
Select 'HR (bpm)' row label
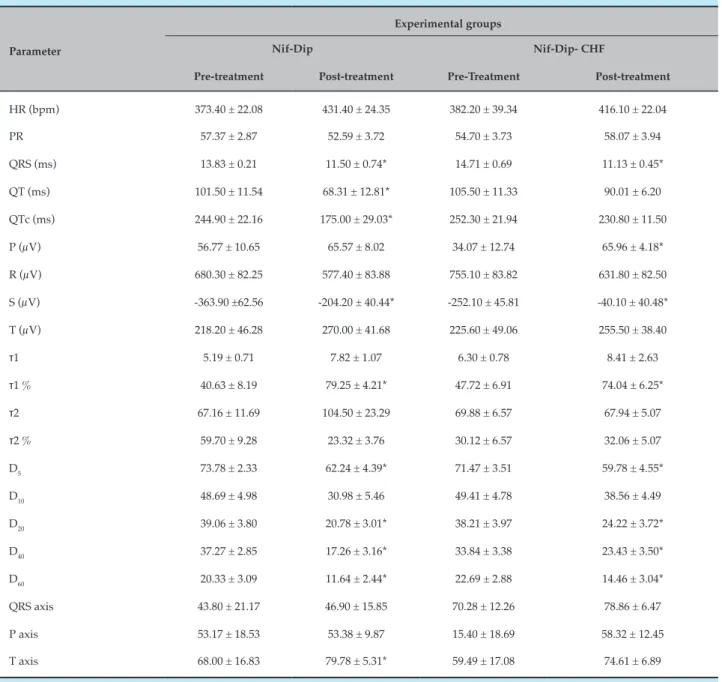[34, 110]
